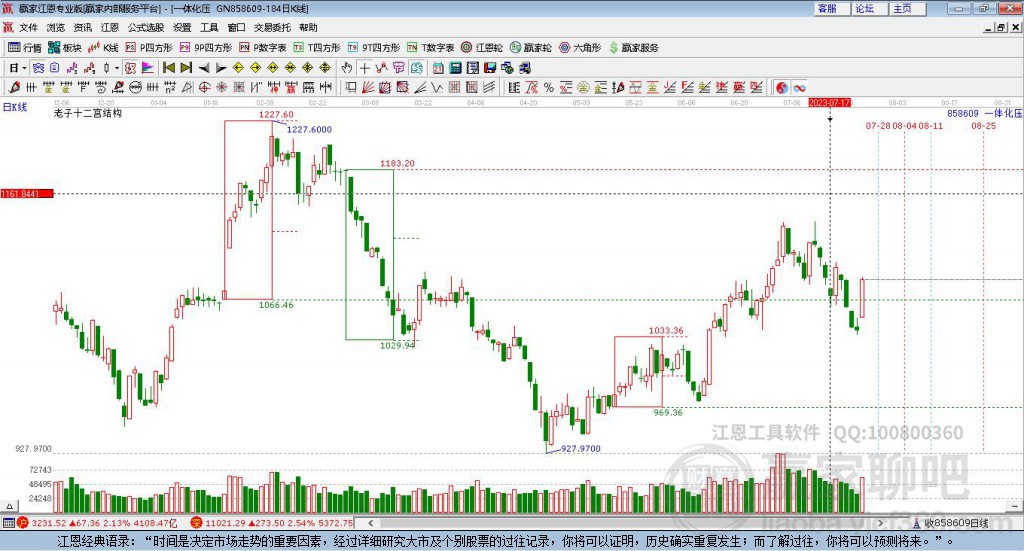Click the 858609 一体化压 title text

[985, 113]
